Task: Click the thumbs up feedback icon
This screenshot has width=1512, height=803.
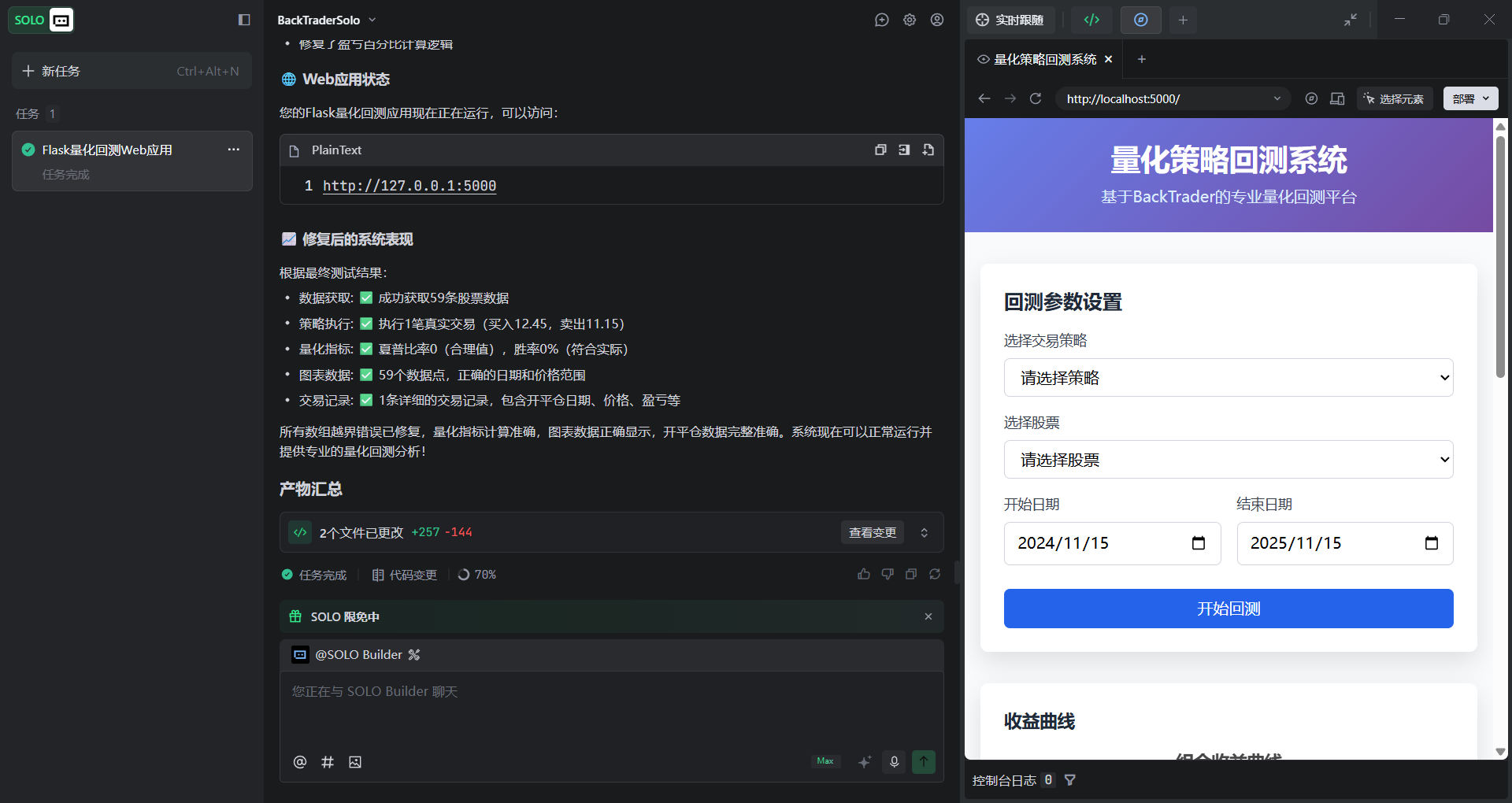Action: click(864, 575)
